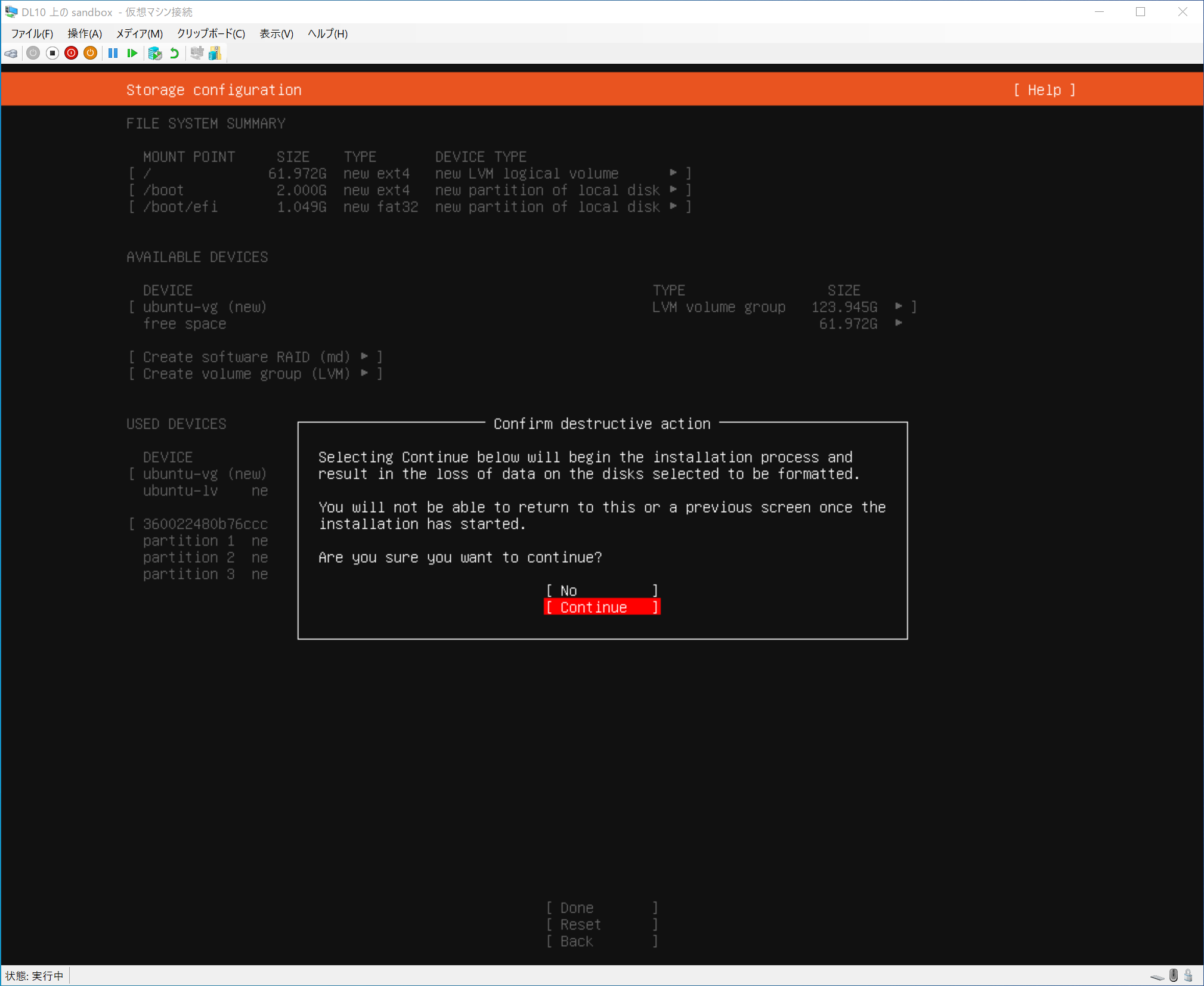Select No in the confirmation dialog

(601, 590)
